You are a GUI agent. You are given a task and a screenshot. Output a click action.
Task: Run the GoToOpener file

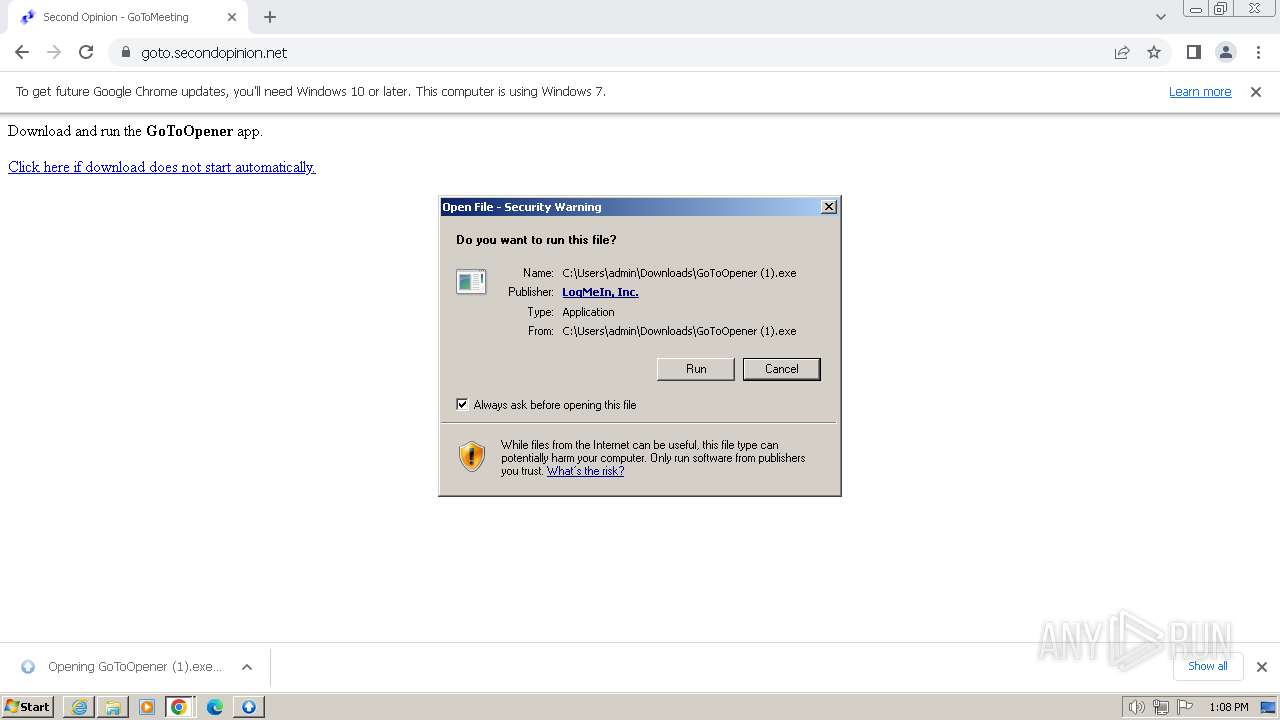click(x=696, y=369)
